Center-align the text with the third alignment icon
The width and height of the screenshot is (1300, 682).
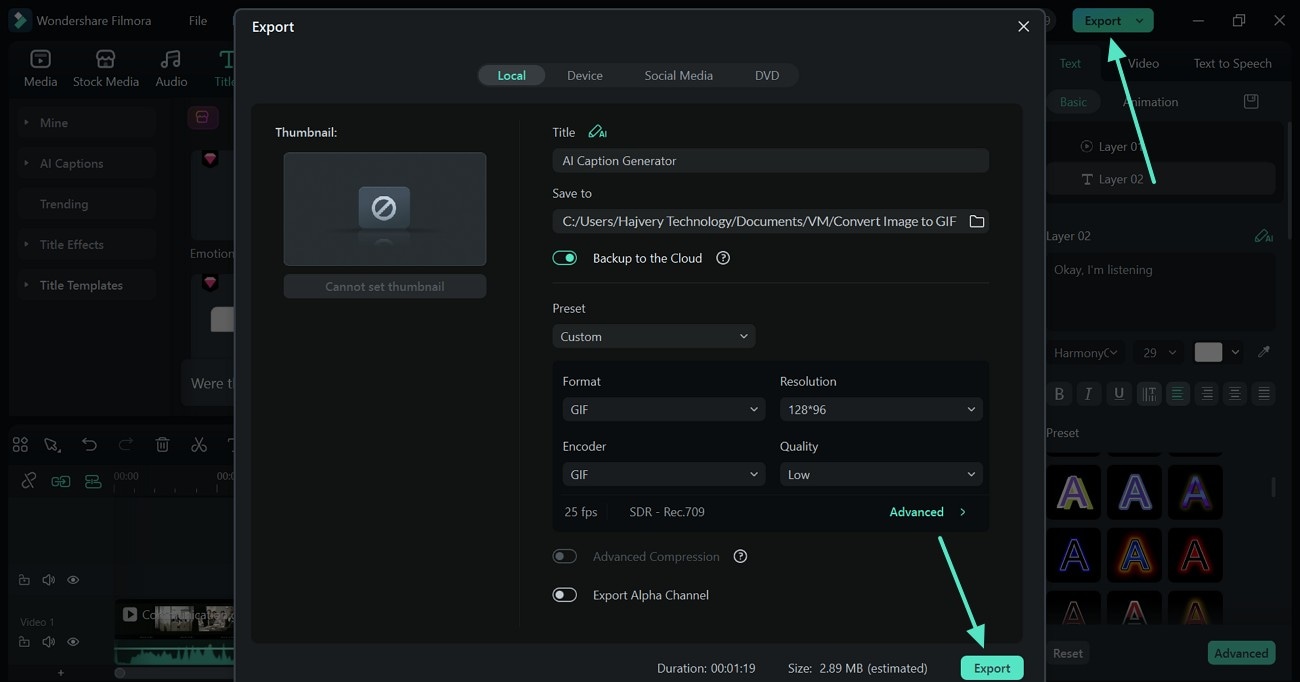point(1236,394)
